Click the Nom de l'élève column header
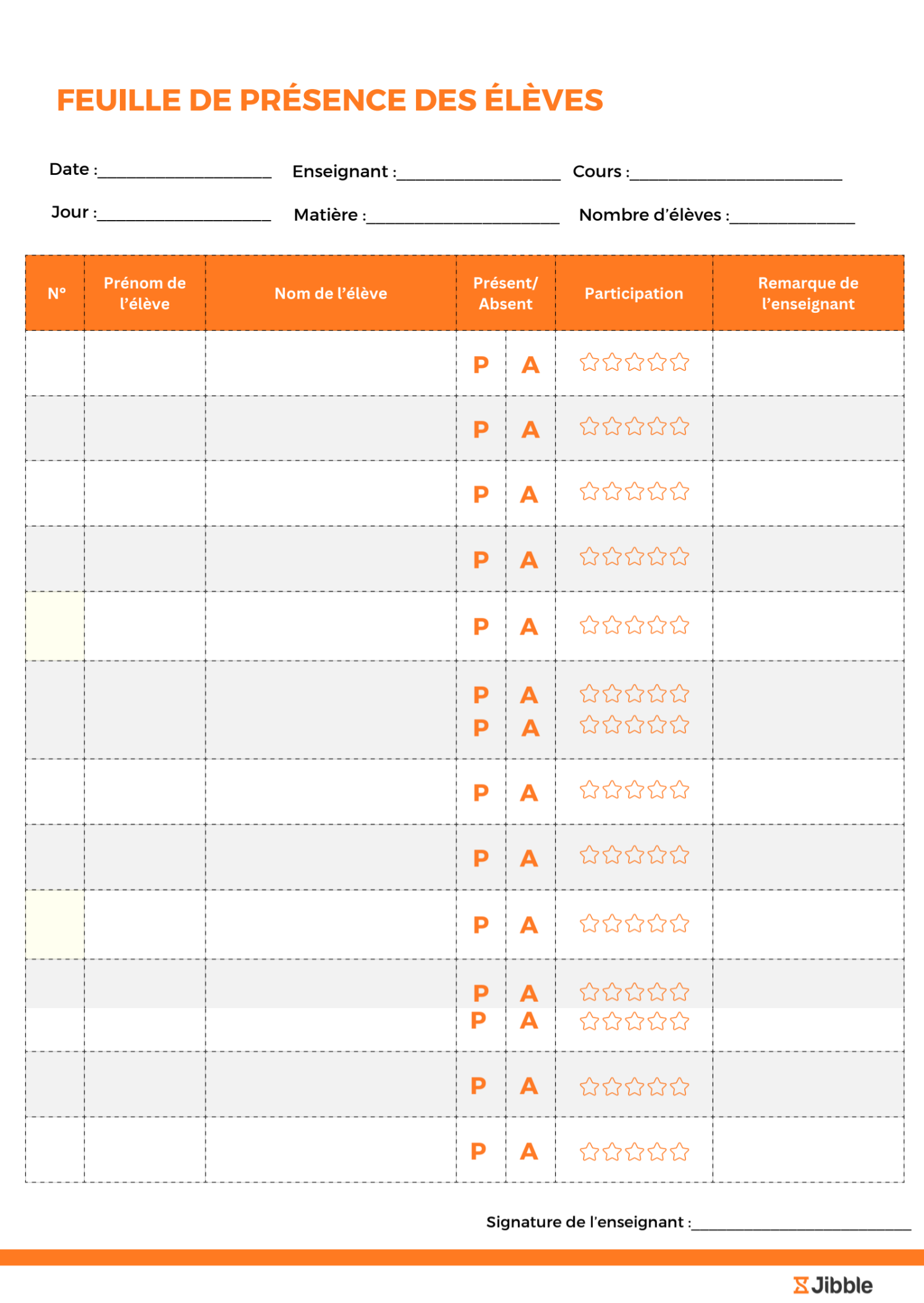The image size is (924, 1303). 331,294
